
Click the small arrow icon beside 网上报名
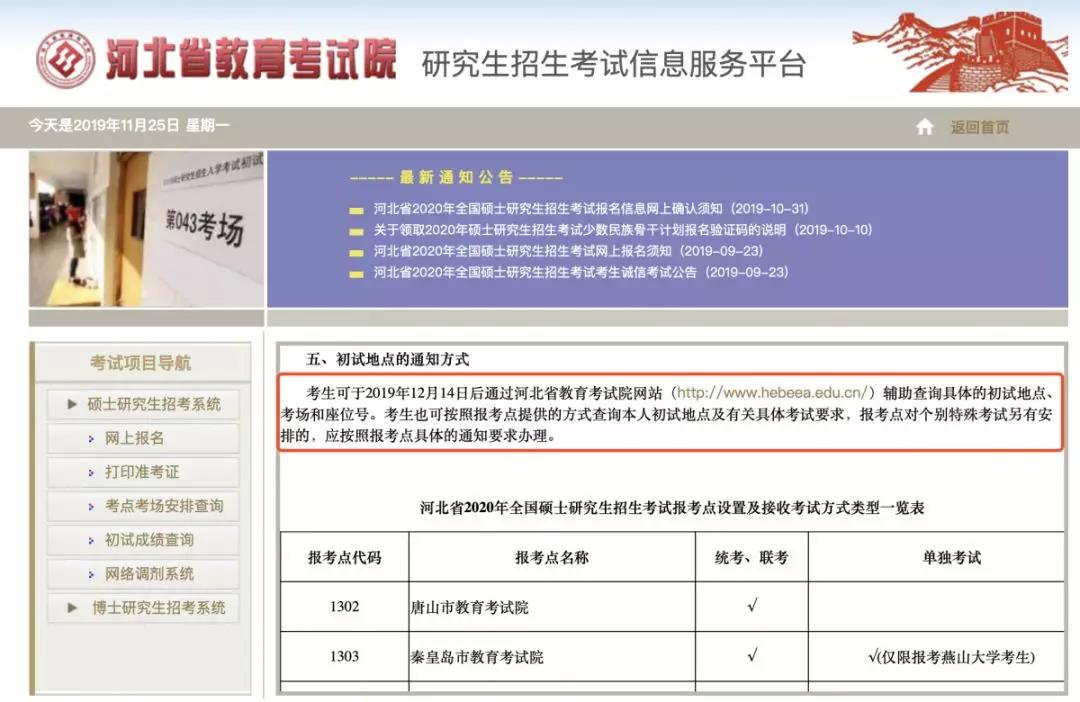(91, 439)
